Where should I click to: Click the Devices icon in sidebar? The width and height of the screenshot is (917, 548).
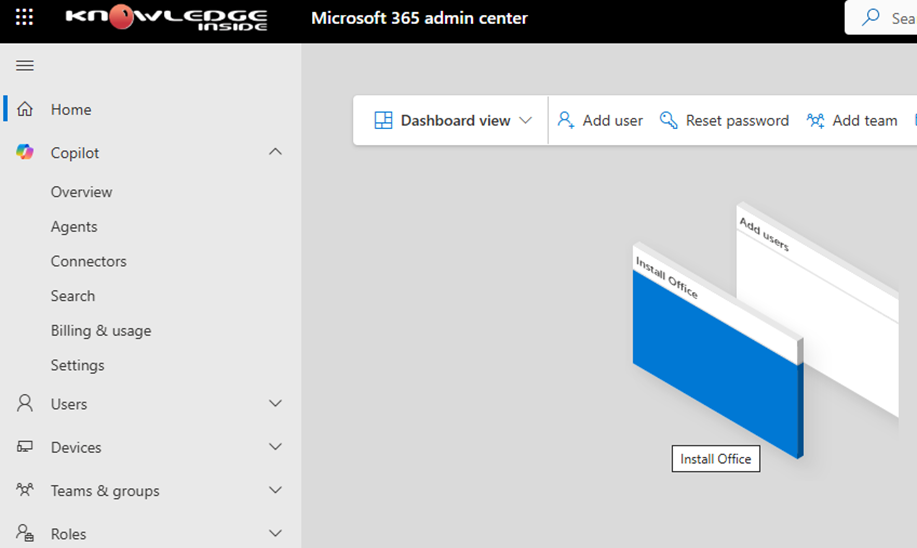[x=25, y=447]
